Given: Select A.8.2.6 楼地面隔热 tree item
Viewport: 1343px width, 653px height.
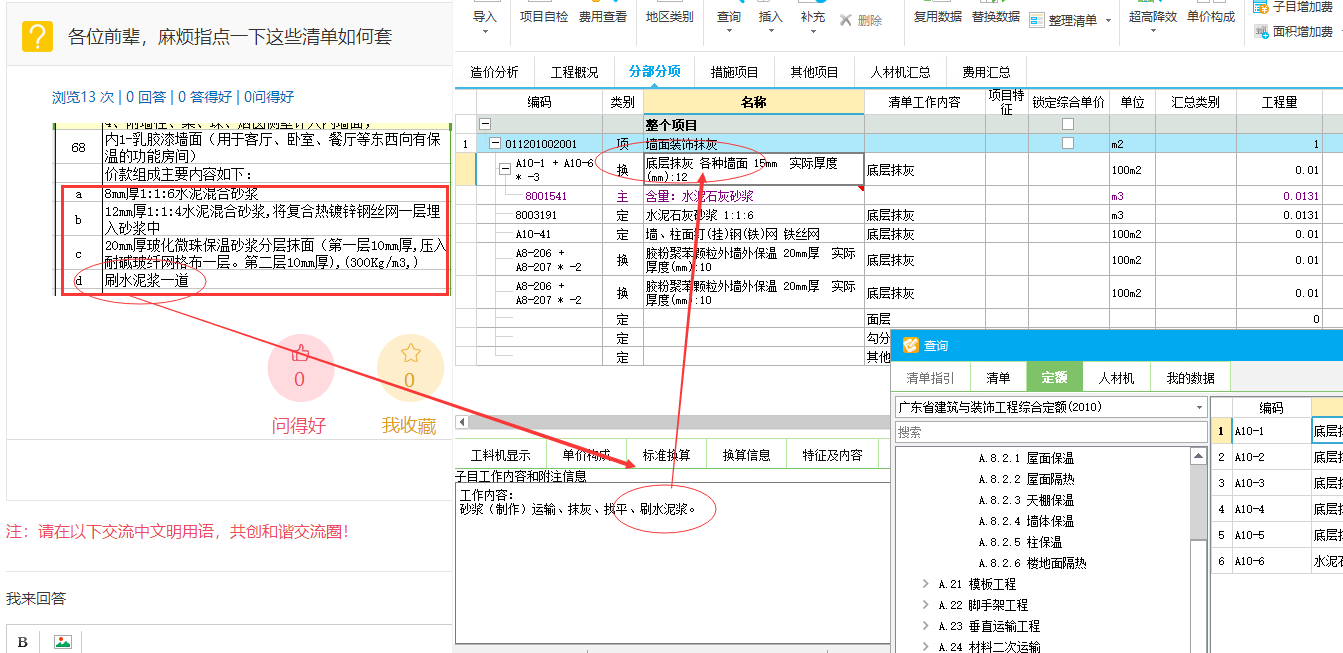Looking at the screenshot, I should 1032,563.
